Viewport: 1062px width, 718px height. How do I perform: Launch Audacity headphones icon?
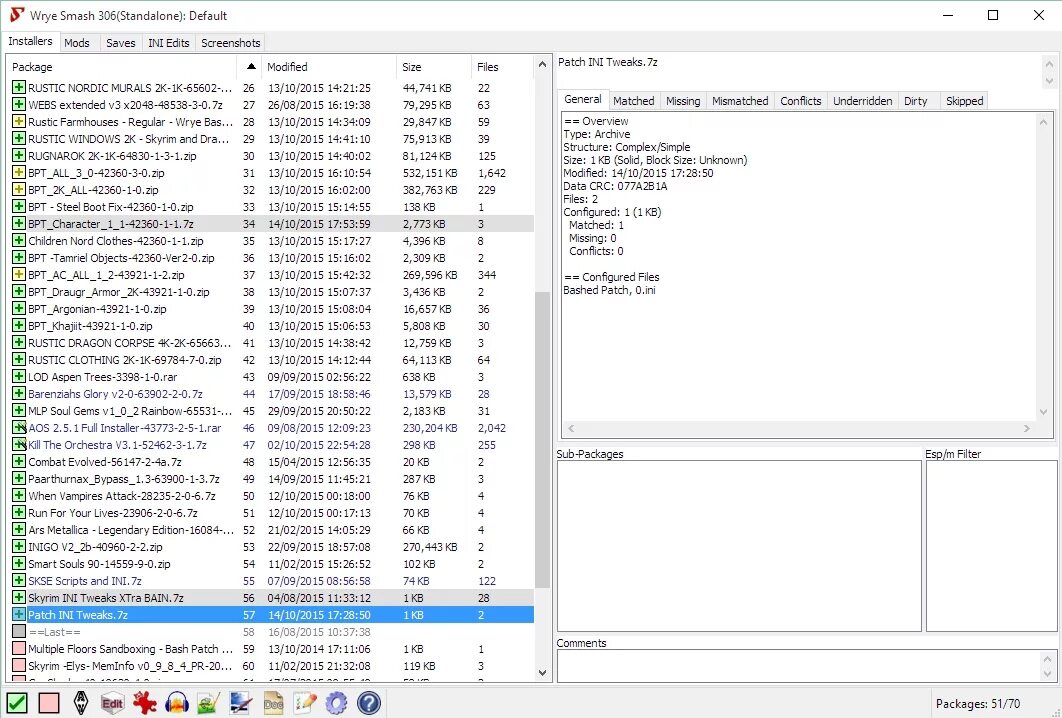coord(177,702)
